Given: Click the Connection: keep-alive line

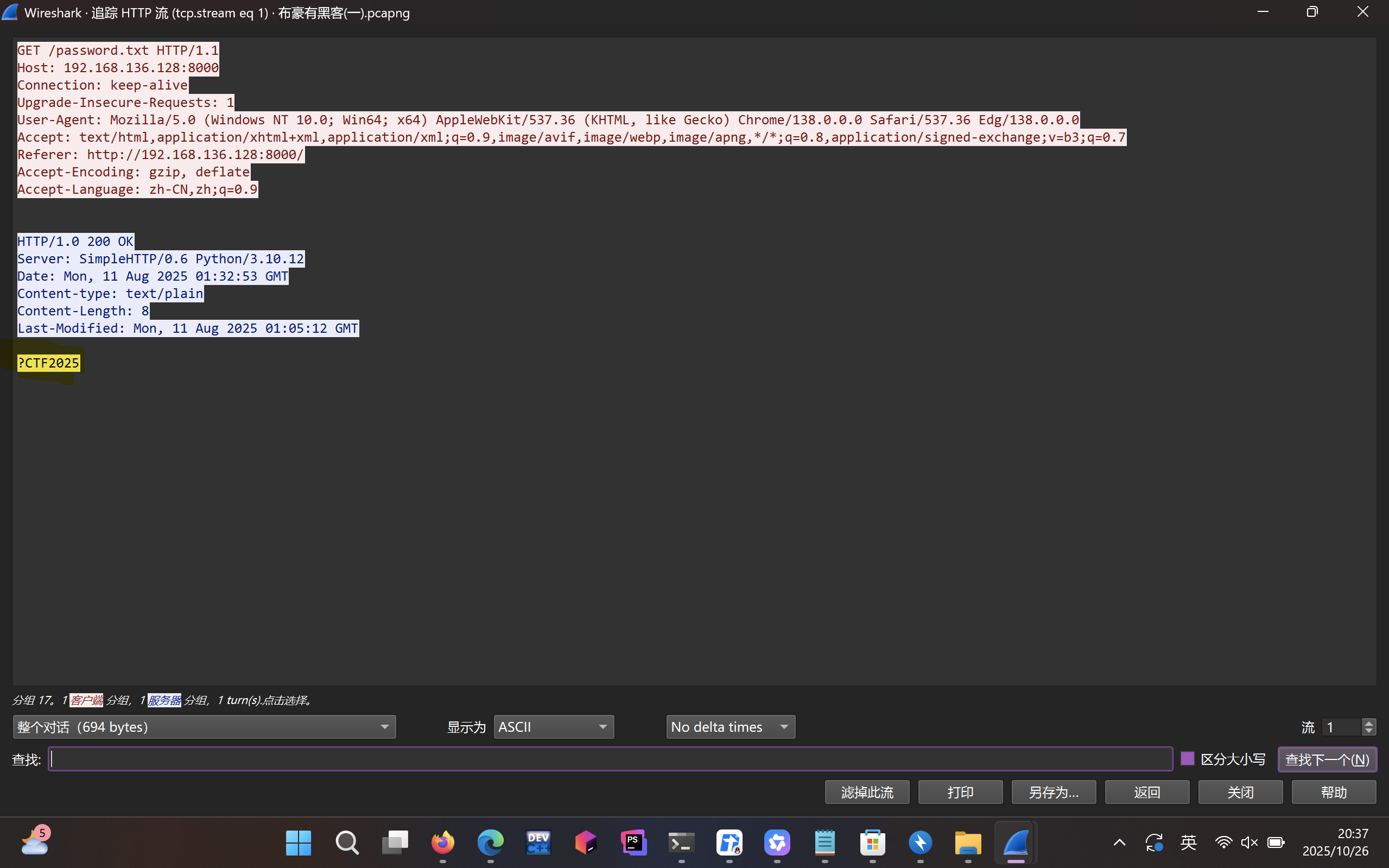Looking at the screenshot, I should [103, 85].
